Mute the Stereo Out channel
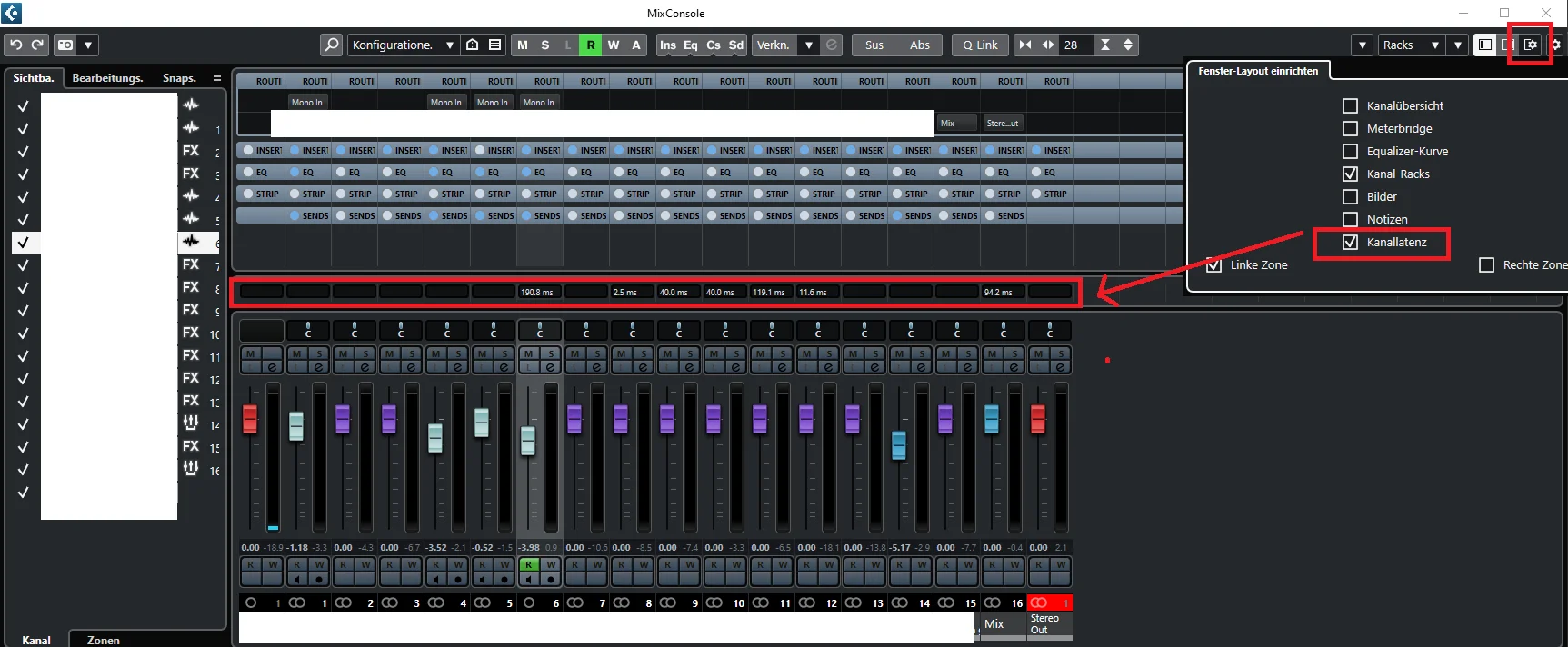 click(x=1037, y=353)
